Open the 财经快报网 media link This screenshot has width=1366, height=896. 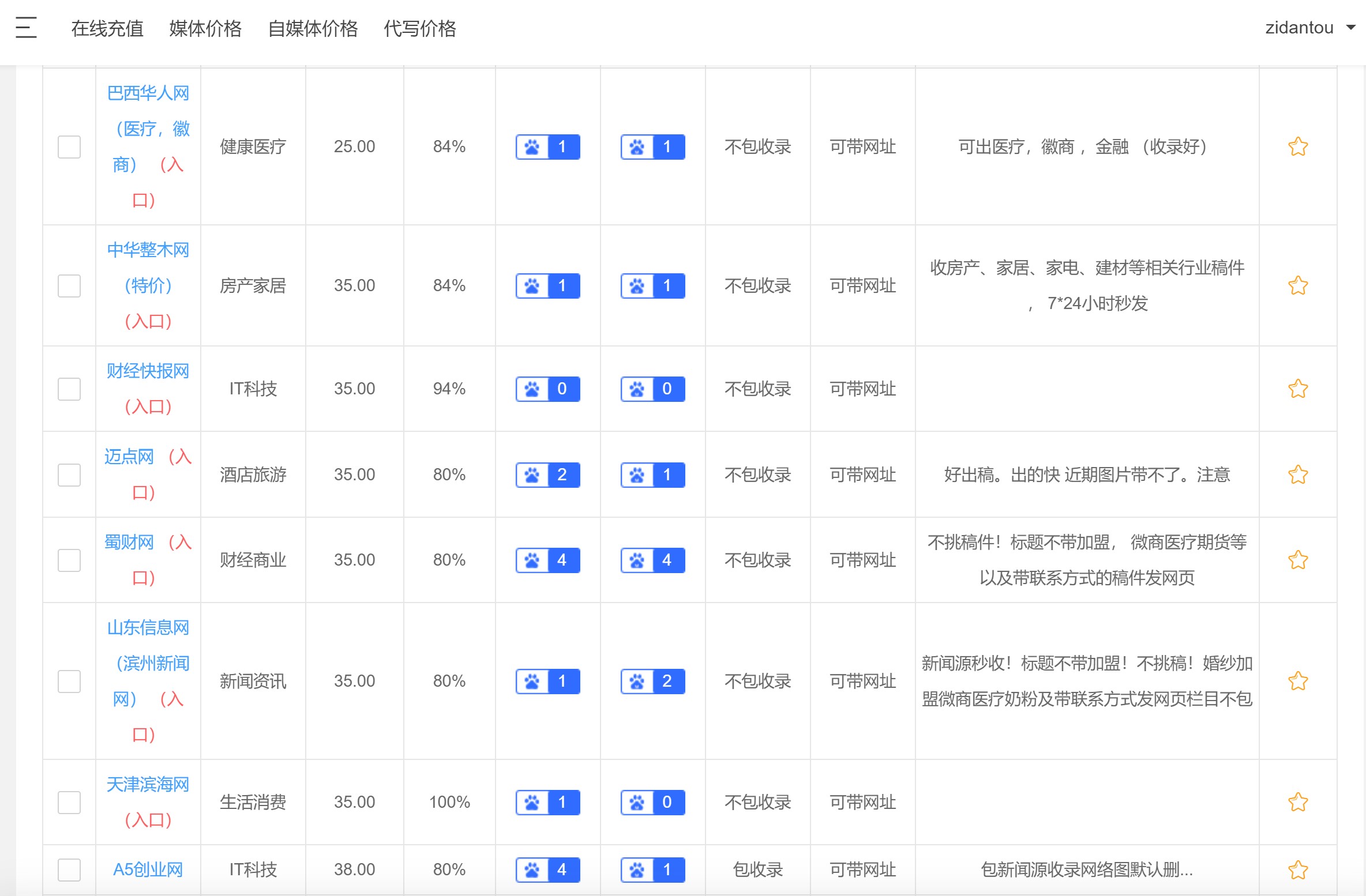(148, 371)
